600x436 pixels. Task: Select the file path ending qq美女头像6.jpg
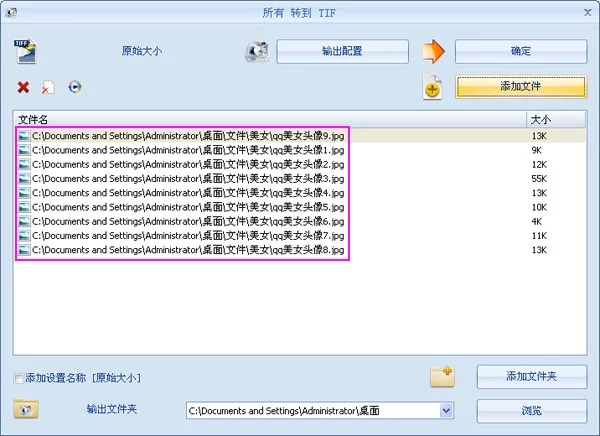coord(188,221)
